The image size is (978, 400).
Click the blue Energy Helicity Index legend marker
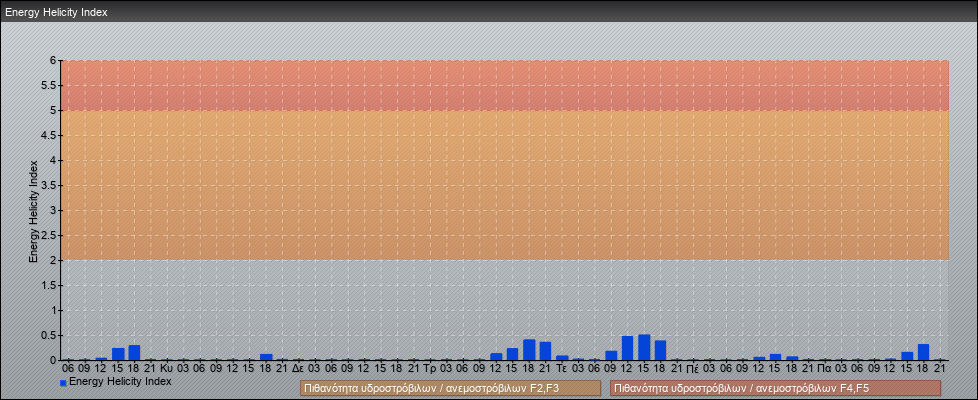click(63, 383)
